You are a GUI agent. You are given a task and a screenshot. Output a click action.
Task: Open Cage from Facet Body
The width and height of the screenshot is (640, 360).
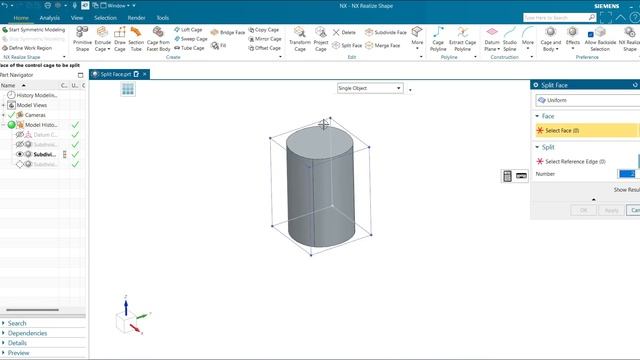click(x=158, y=39)
